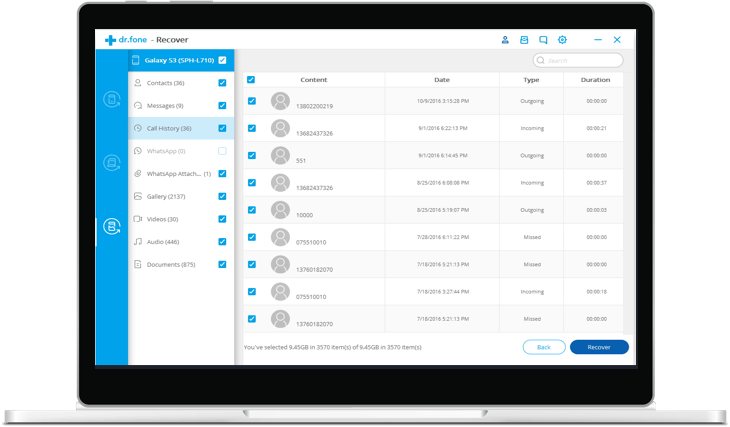Open the settings gear icon
This screenshot has width=730, height=427.
562,40
